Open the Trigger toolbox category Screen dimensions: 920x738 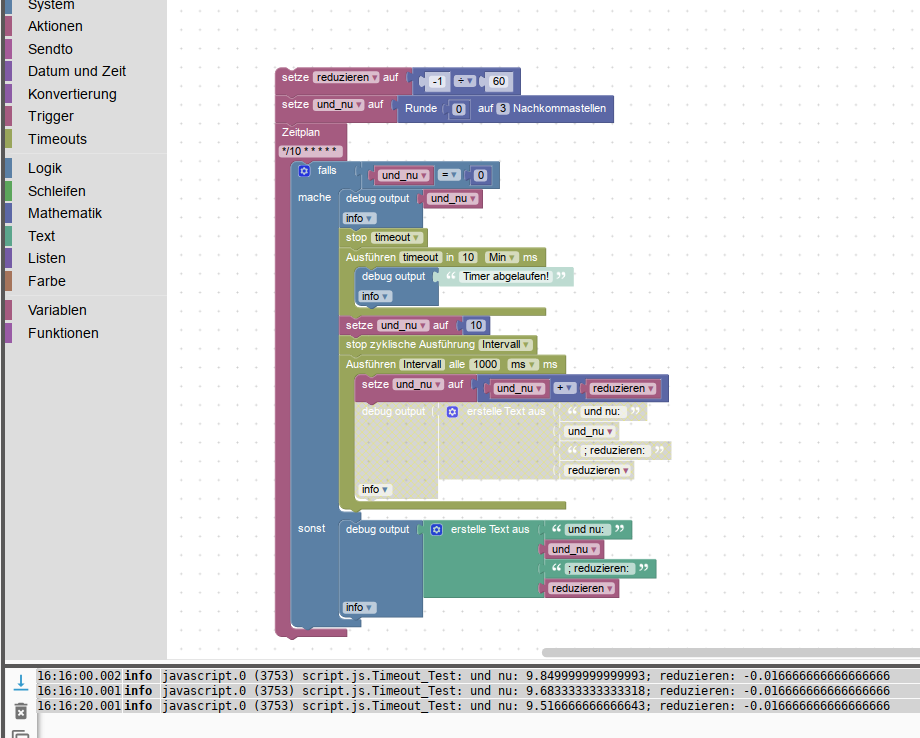coord(51,117)
